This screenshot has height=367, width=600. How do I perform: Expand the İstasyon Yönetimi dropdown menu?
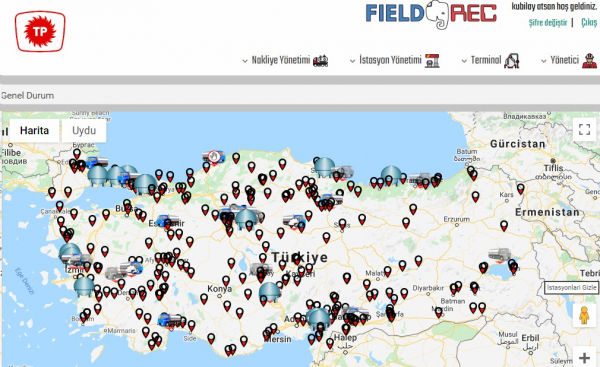[390, 60]
